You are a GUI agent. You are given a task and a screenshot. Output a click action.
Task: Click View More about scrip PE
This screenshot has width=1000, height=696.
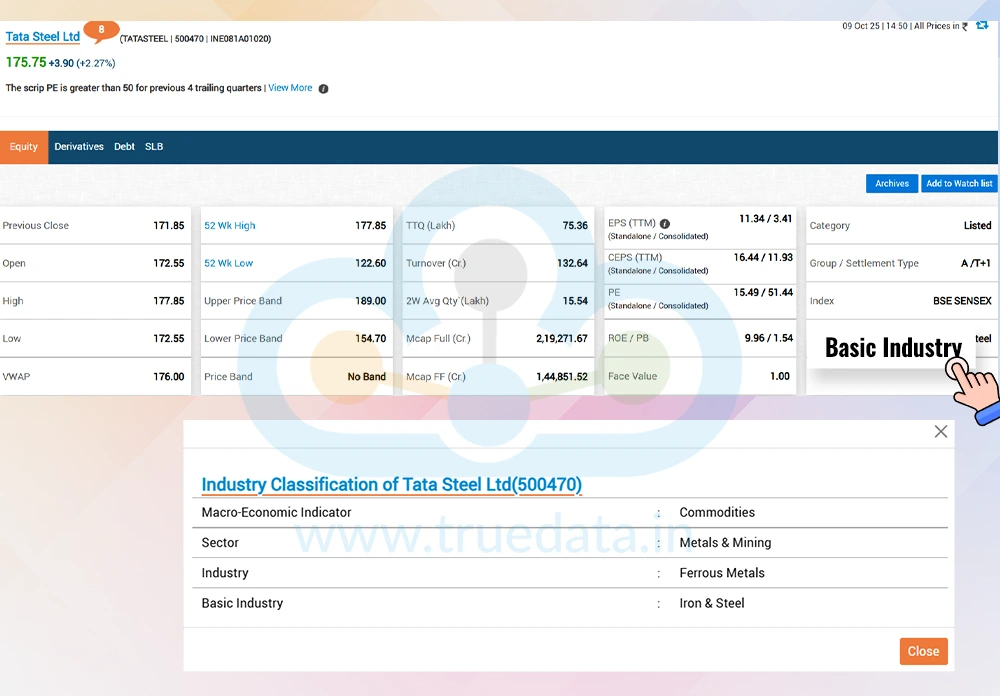tap(289, 88)
